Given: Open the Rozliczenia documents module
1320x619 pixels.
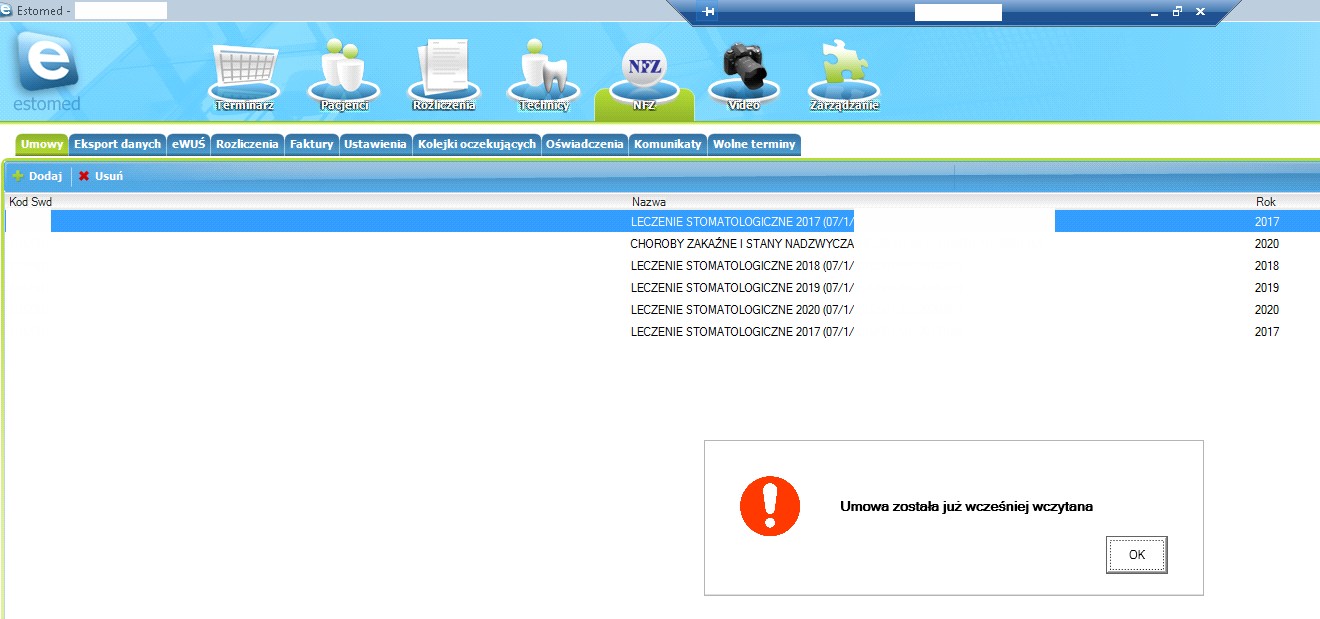Looking at the screenshot, I should 443,76.
